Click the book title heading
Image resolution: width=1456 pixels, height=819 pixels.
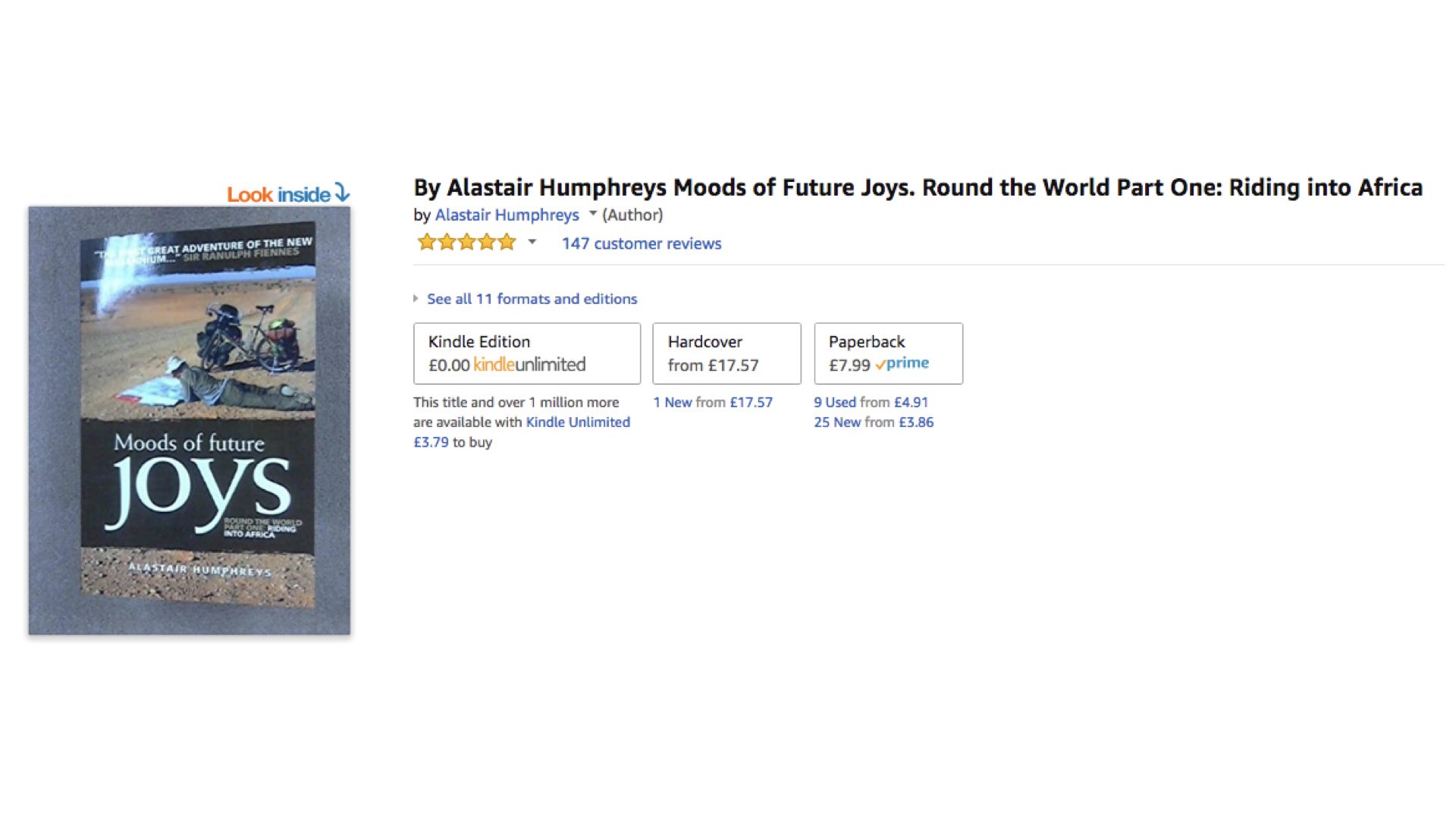tap(918, 187)
